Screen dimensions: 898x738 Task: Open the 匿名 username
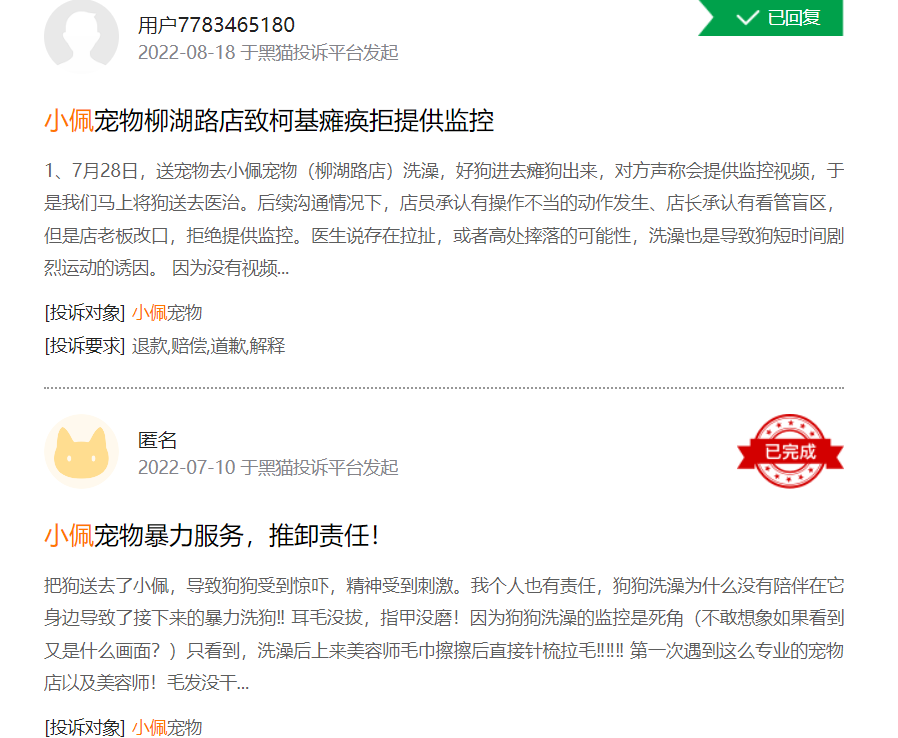coord(157,440)
